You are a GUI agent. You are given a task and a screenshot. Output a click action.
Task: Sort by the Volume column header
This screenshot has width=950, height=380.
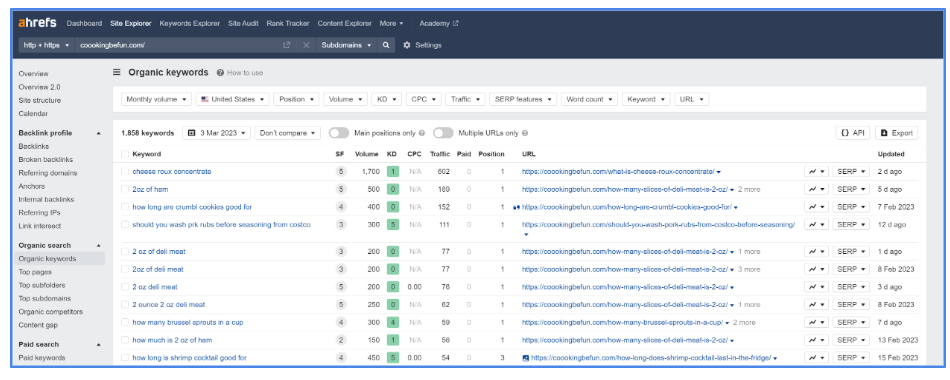367,154
